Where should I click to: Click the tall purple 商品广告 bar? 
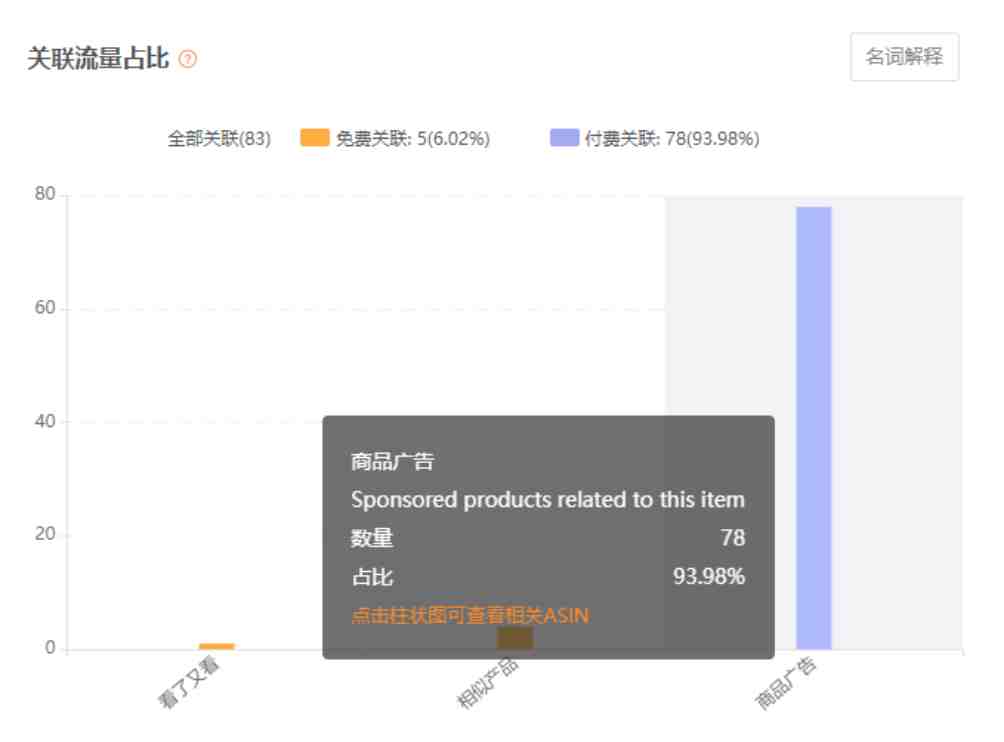(813, 428)
